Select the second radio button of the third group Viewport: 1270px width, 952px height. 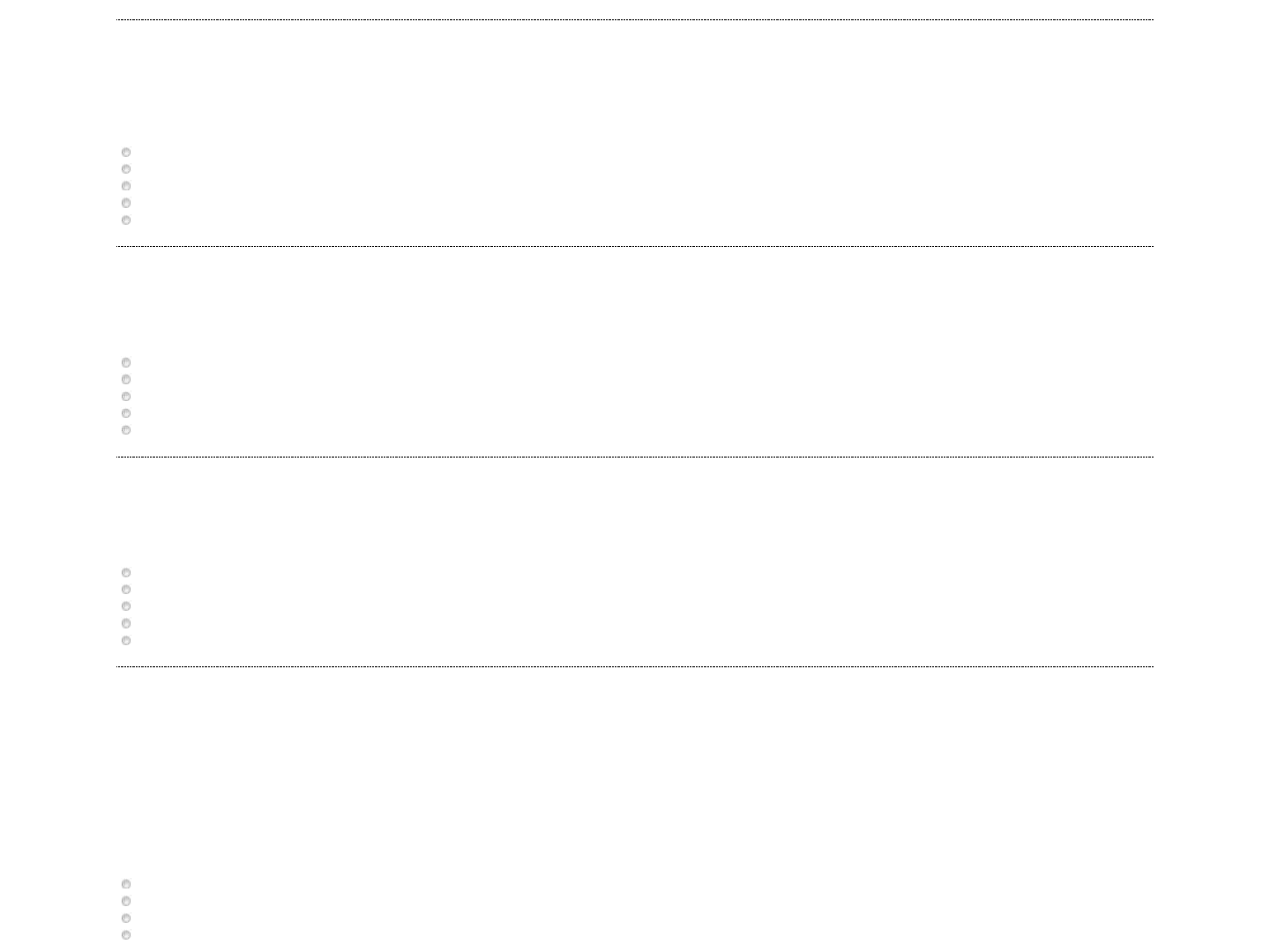tap(126, 590)
